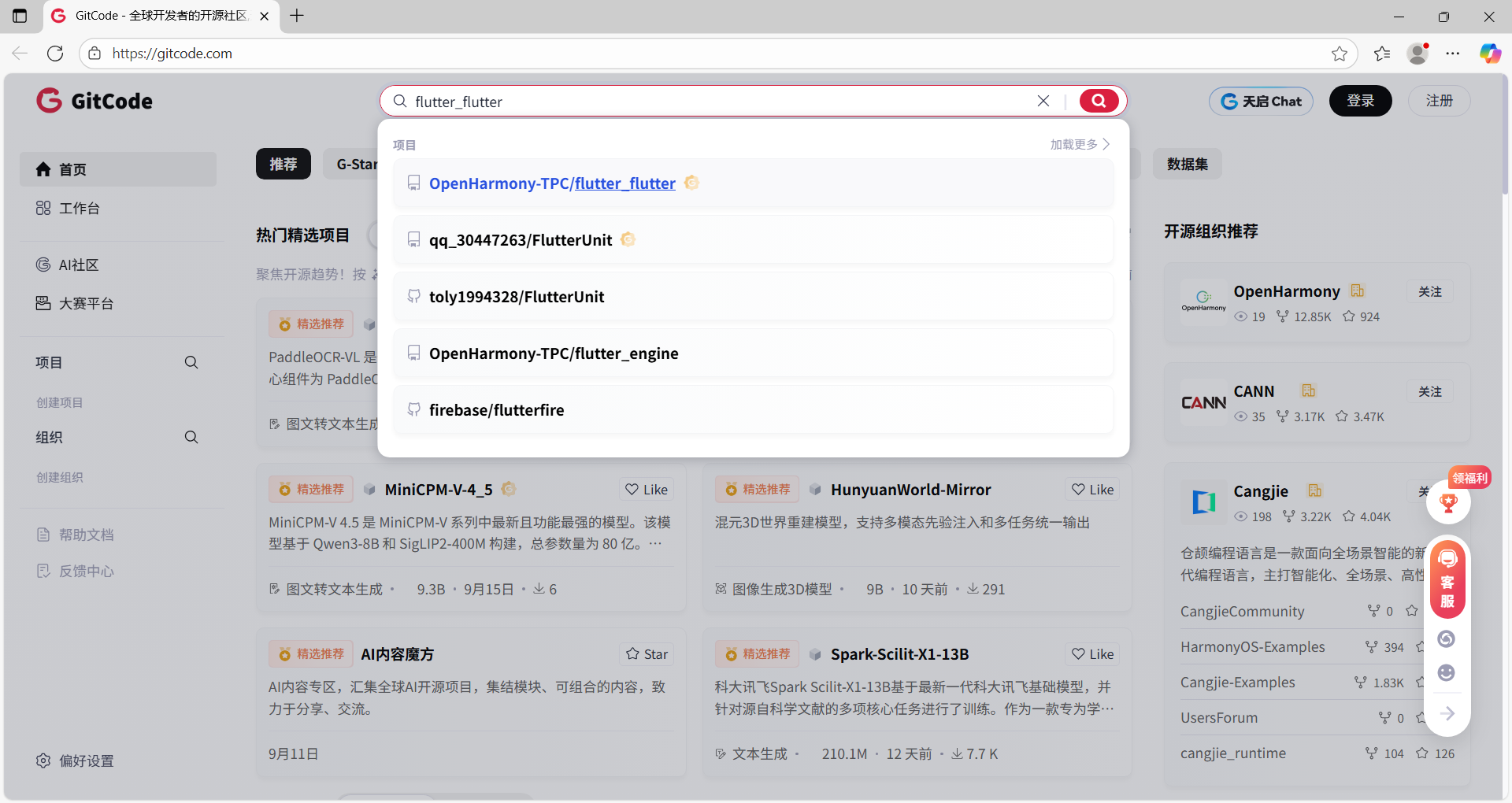1512x803 pixels.
Task: Open the HunyuanWorld-Mirror project title
Action: pos(910,490)
